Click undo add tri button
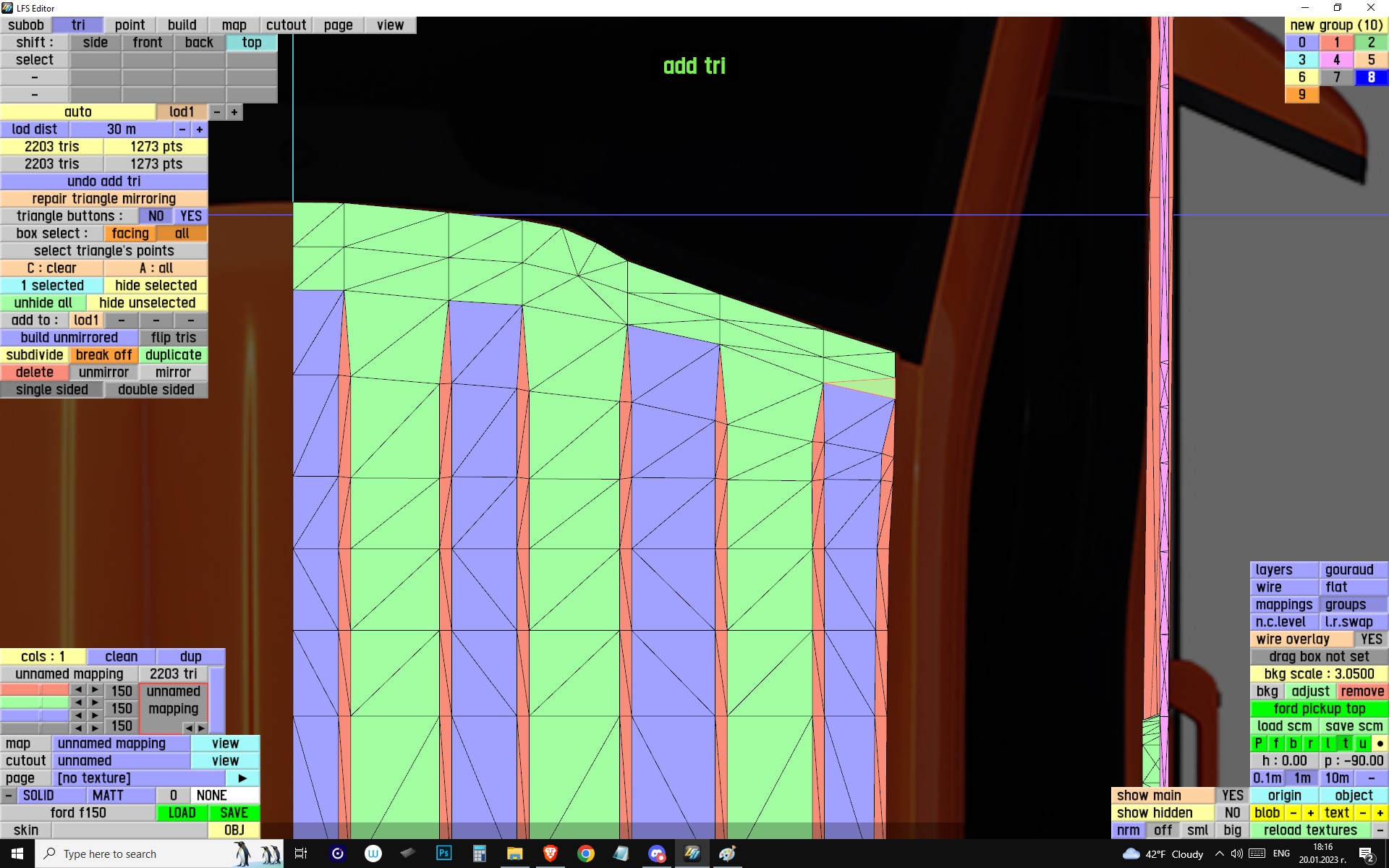This screenshot has height=868, width=1389. (x=103, y=182)
